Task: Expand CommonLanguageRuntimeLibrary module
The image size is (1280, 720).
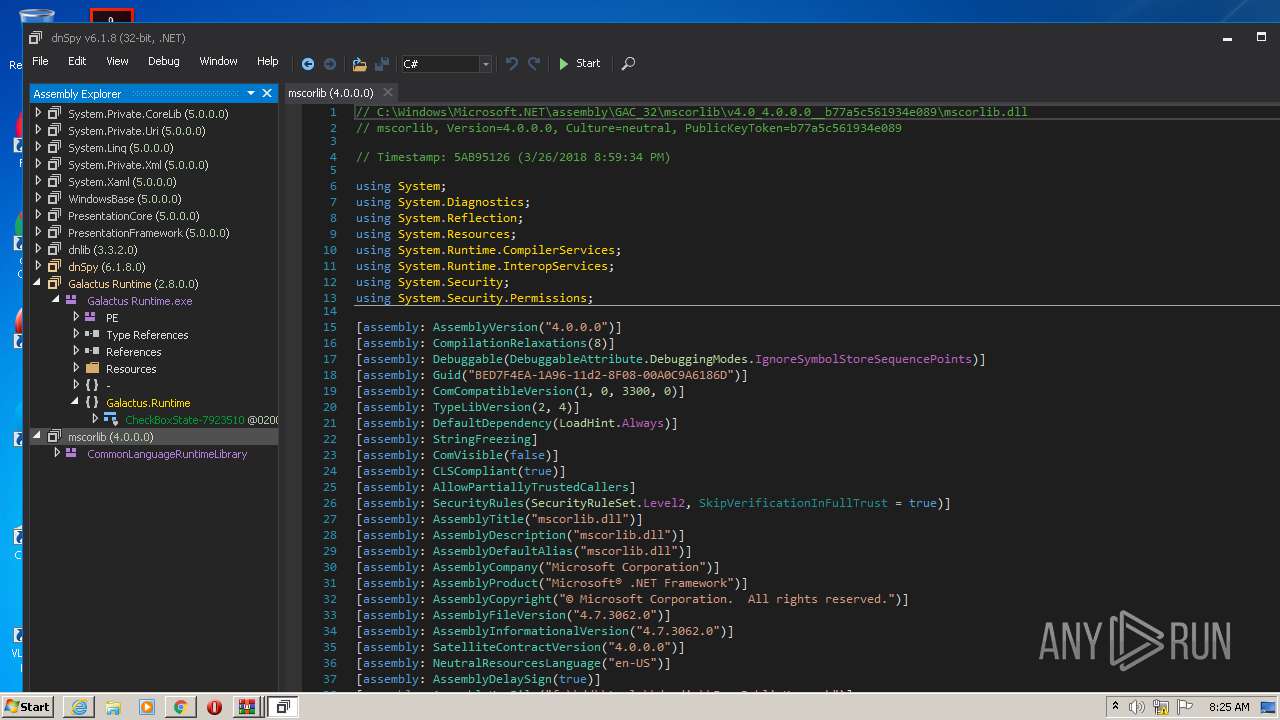Action: pos(57,453)
